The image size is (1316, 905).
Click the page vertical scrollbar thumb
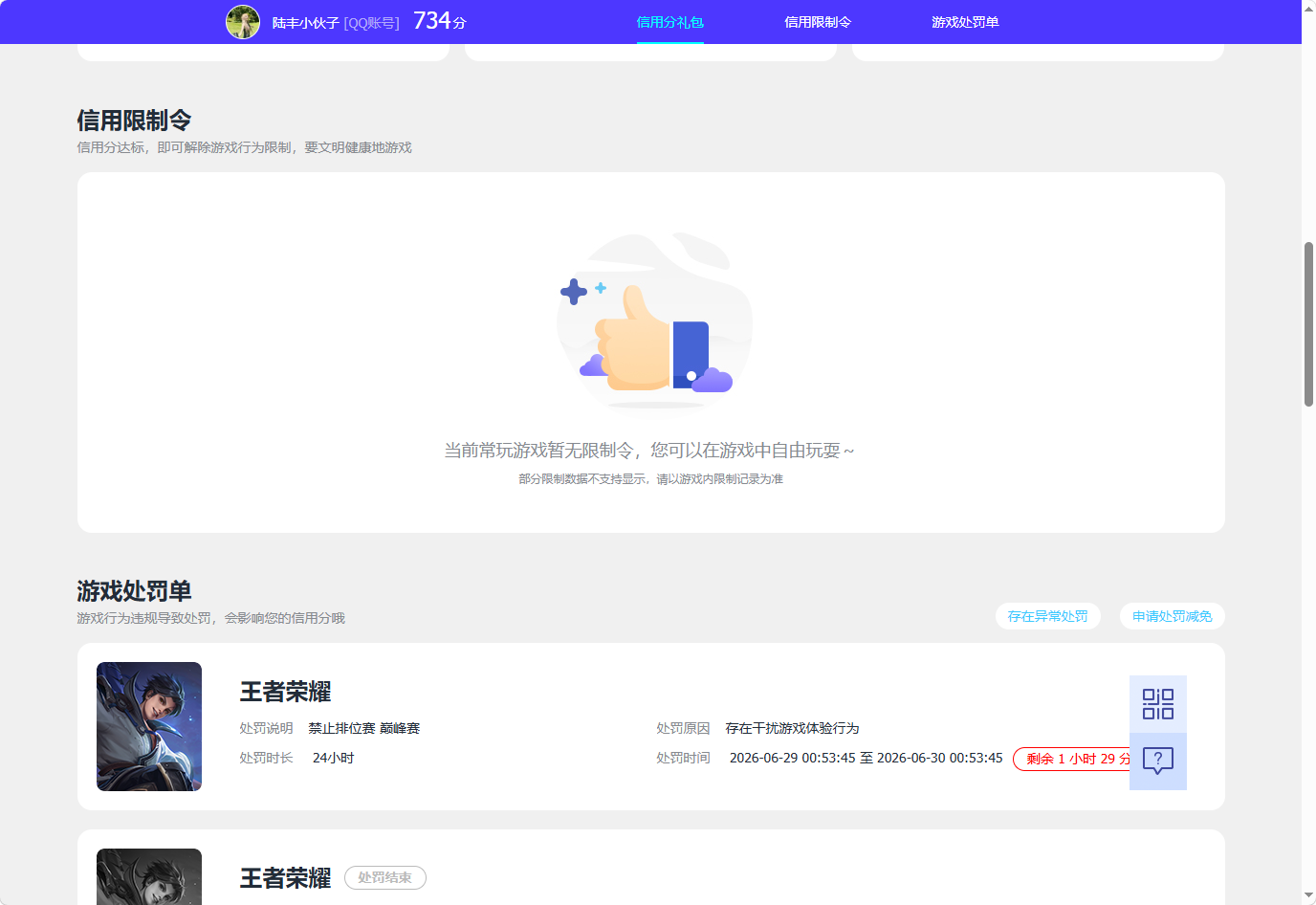(1308, 324)
